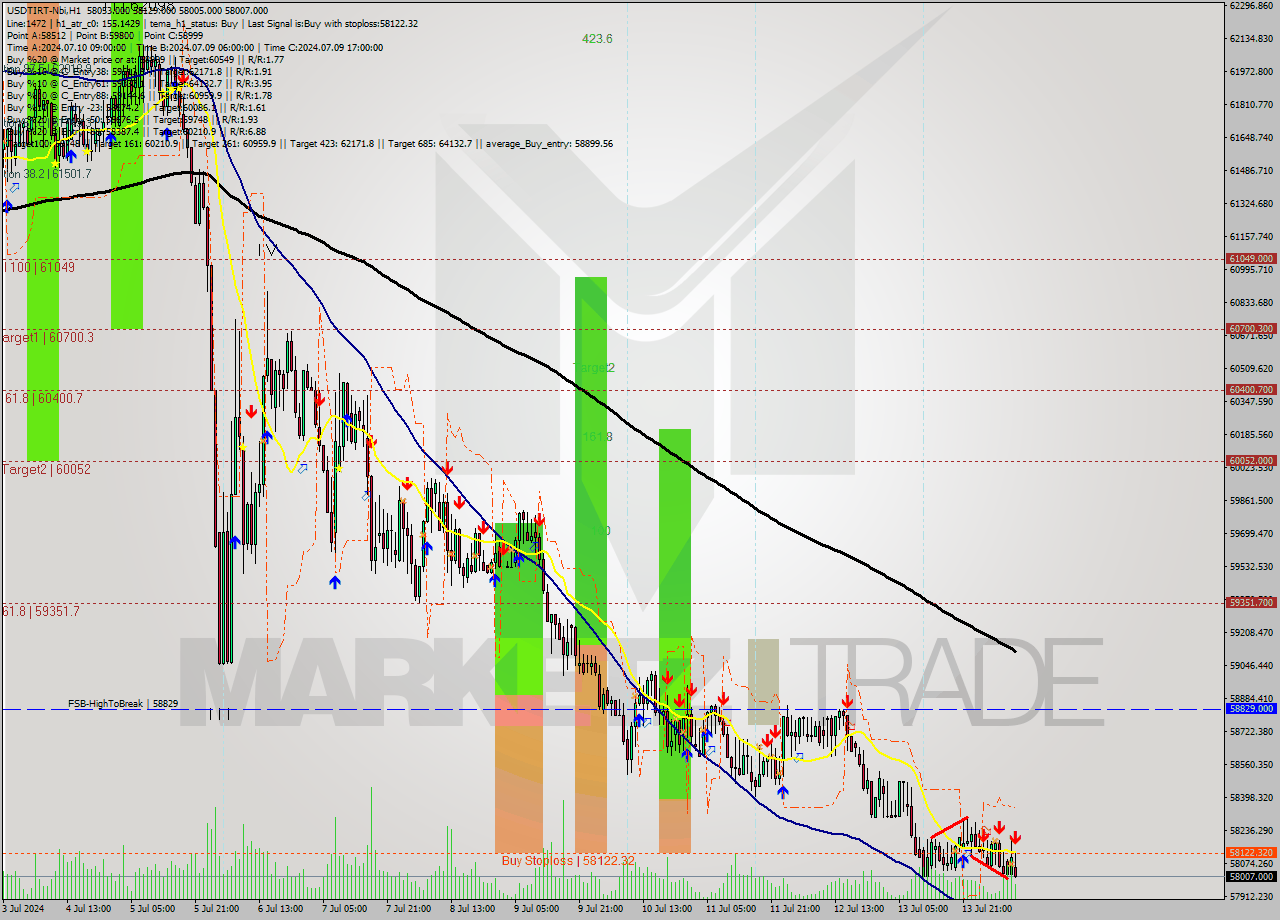Click the 38.2 | 61501.7 label
1280x920 pixels.
(55, 174)
